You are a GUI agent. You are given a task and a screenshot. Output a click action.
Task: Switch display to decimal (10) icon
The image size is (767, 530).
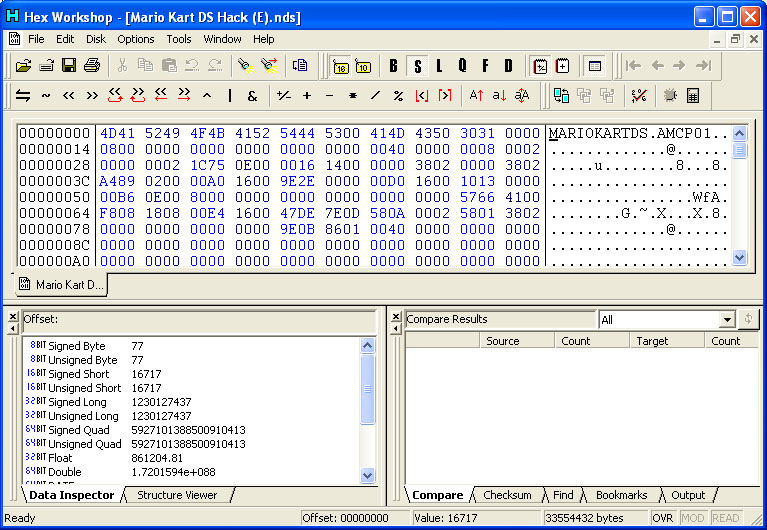click(x=363, y=66)
